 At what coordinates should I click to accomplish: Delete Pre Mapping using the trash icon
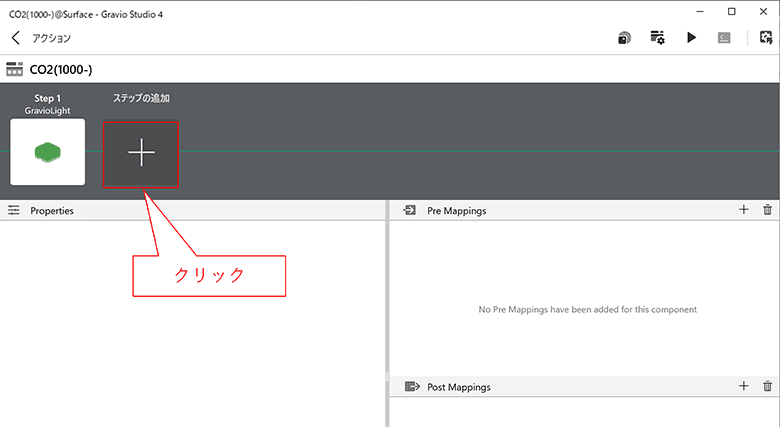click(768, 210)
